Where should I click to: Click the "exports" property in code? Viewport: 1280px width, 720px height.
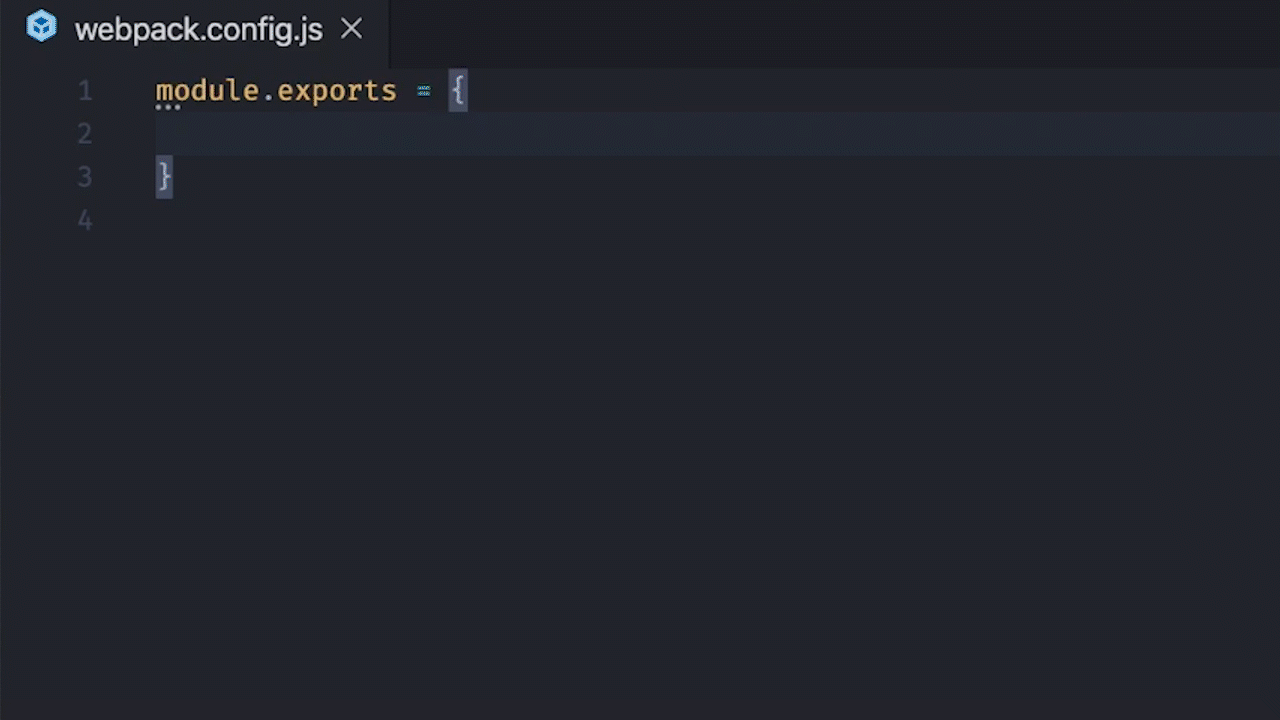[x=337, y=91]
